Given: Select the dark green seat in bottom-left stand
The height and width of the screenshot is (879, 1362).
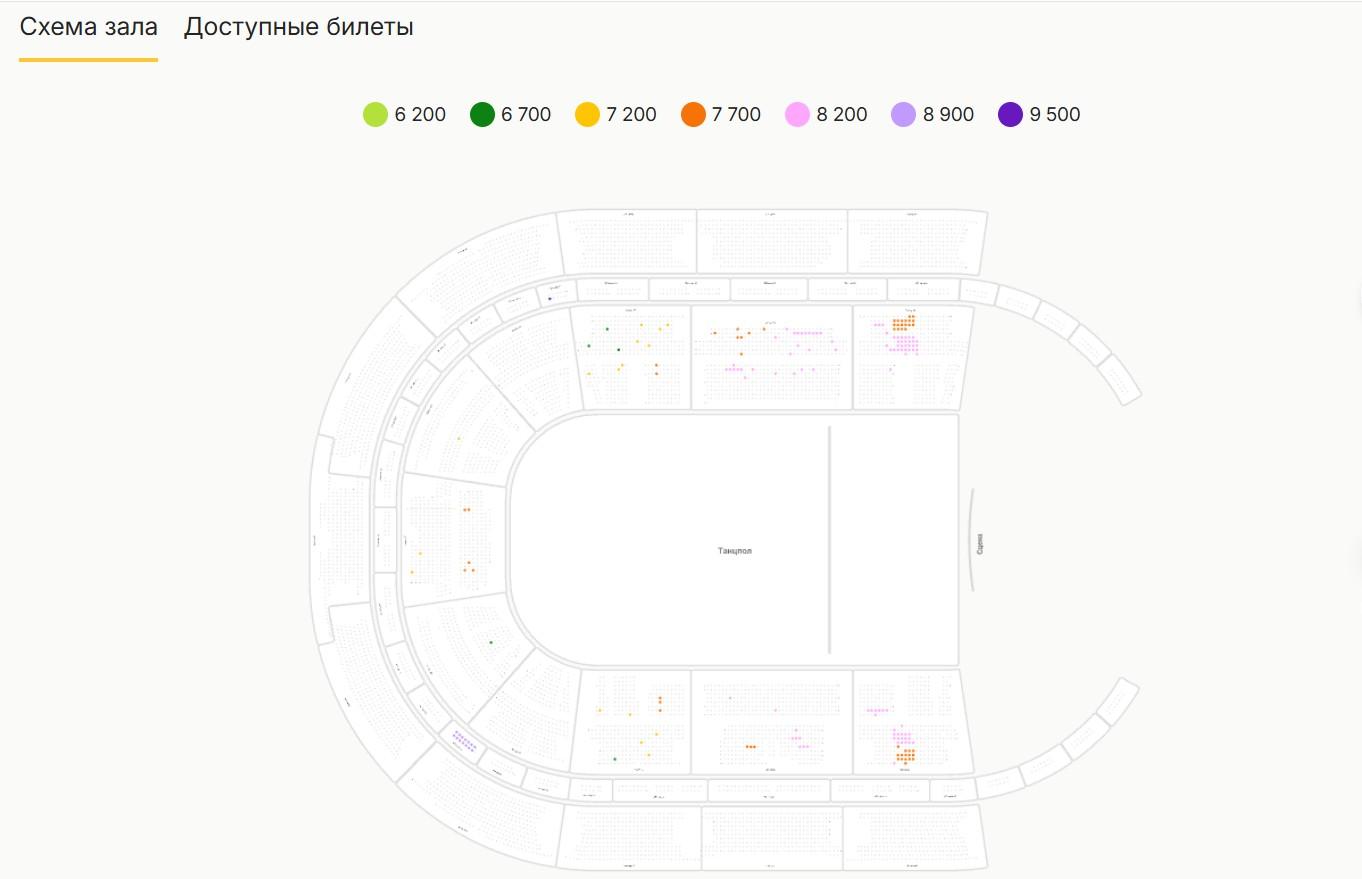Looking at the screenshot, I should (x=615, y=759).
